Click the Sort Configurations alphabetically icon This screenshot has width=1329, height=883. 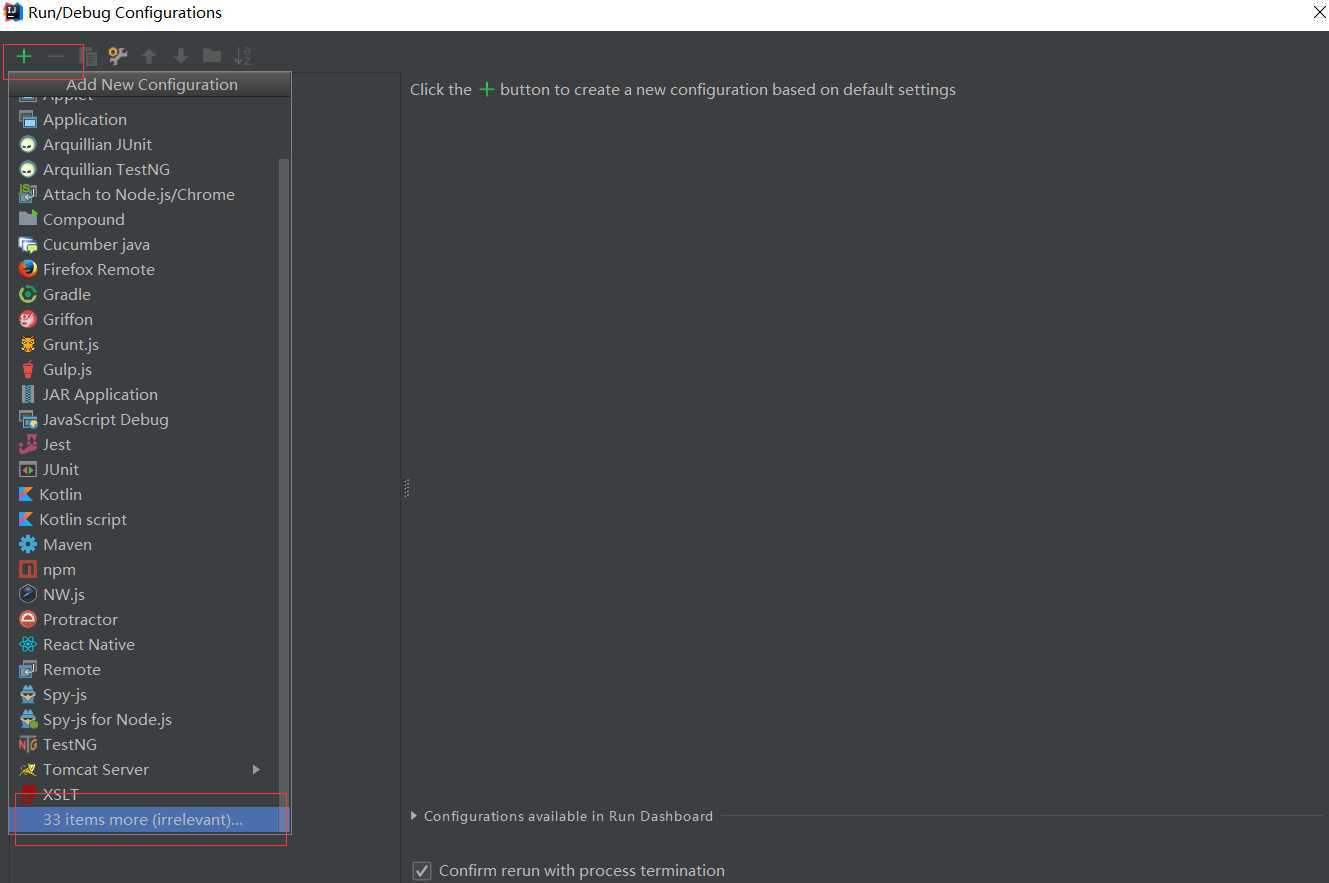point(242,56)
